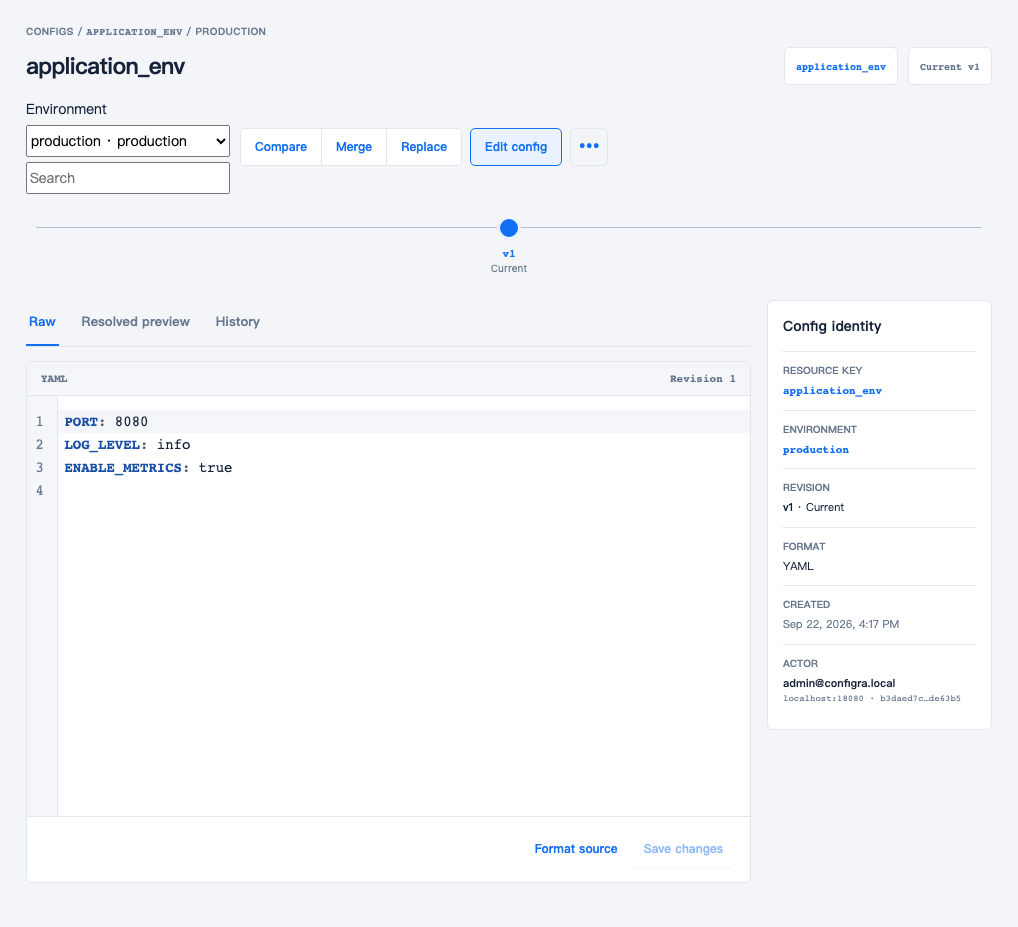Click the YAML label in the editor header
The height and width of the screenshot is (927, 1018).
[54, 378]
